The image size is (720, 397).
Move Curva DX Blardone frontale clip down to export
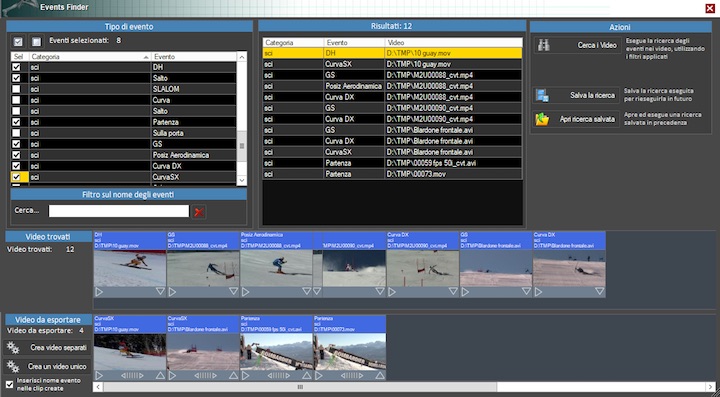click(599, 291)
